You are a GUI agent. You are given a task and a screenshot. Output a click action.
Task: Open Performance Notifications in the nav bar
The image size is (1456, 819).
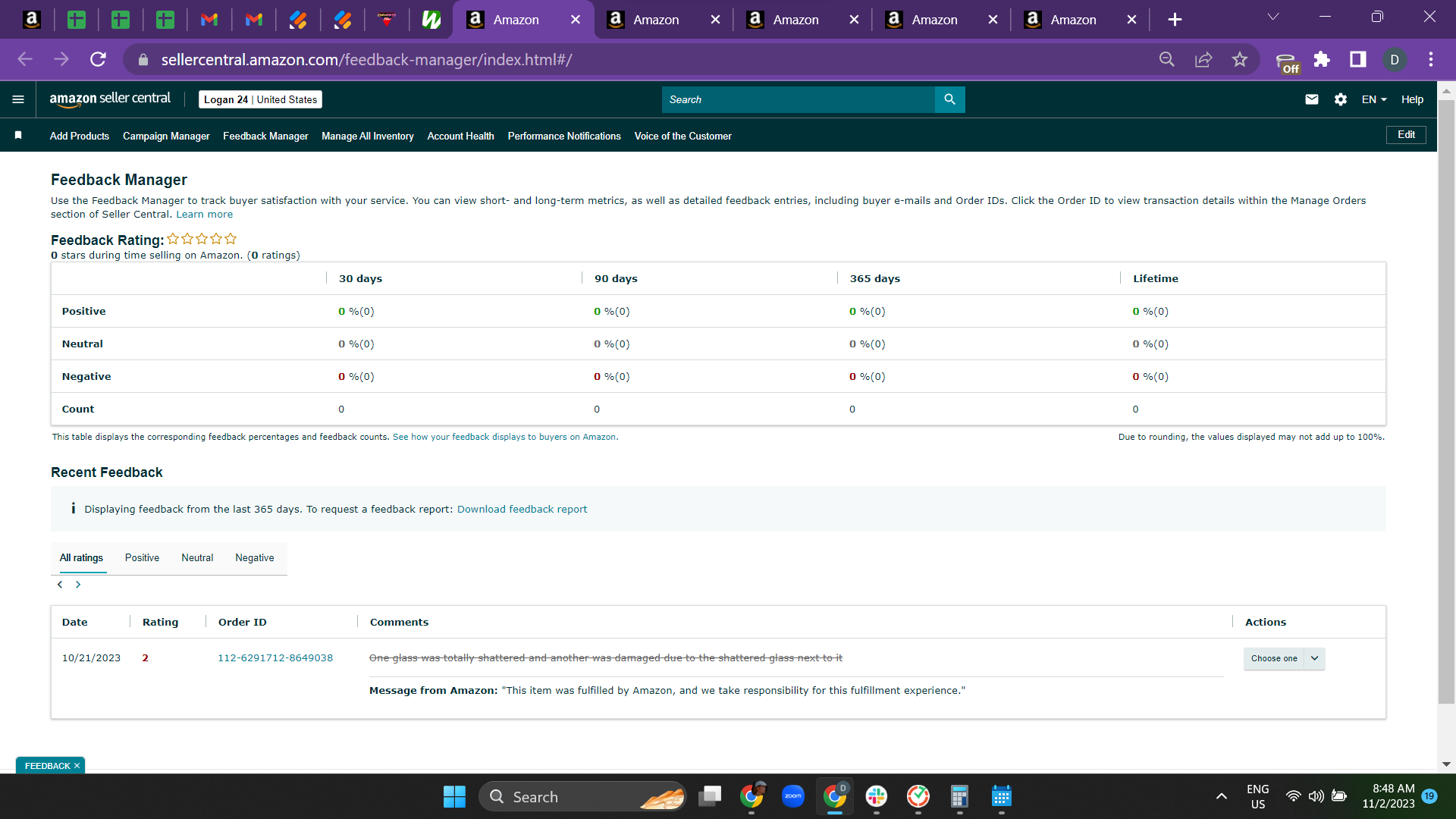tap(564, 136)
